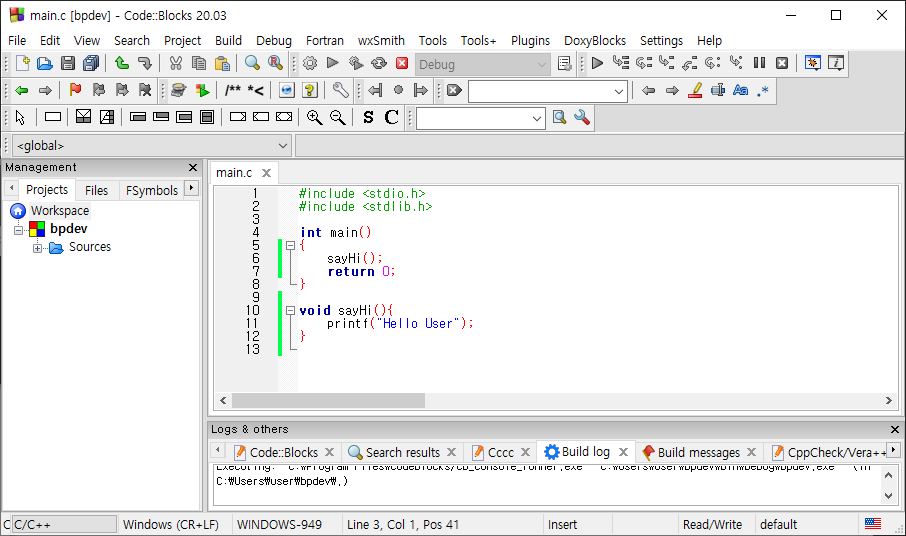This screenshot has width=906, height=536.
Task: Switch to the Build messages tab
Action: click(x=699, y=452)
